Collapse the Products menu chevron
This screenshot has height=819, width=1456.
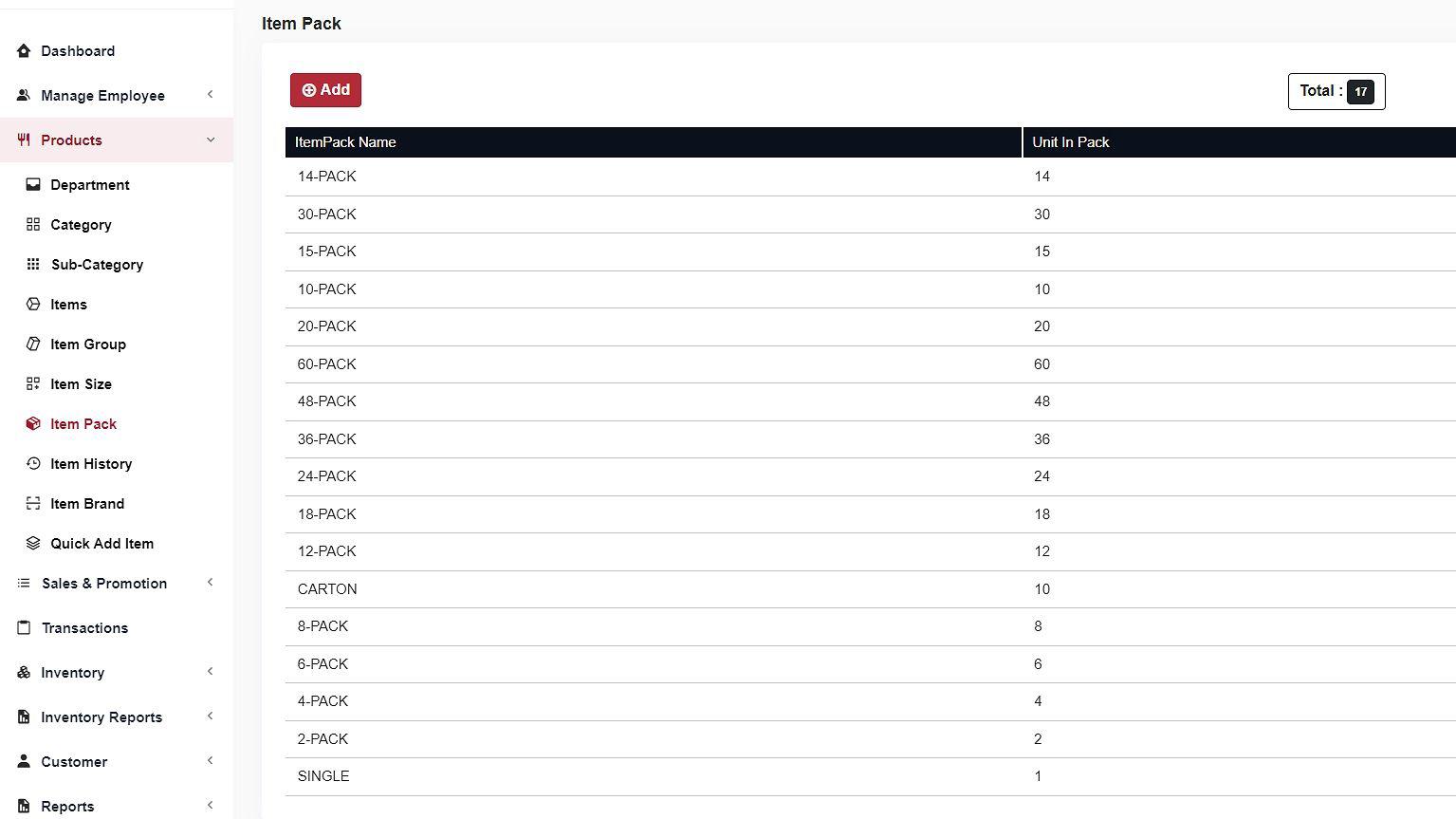(210, 140)
